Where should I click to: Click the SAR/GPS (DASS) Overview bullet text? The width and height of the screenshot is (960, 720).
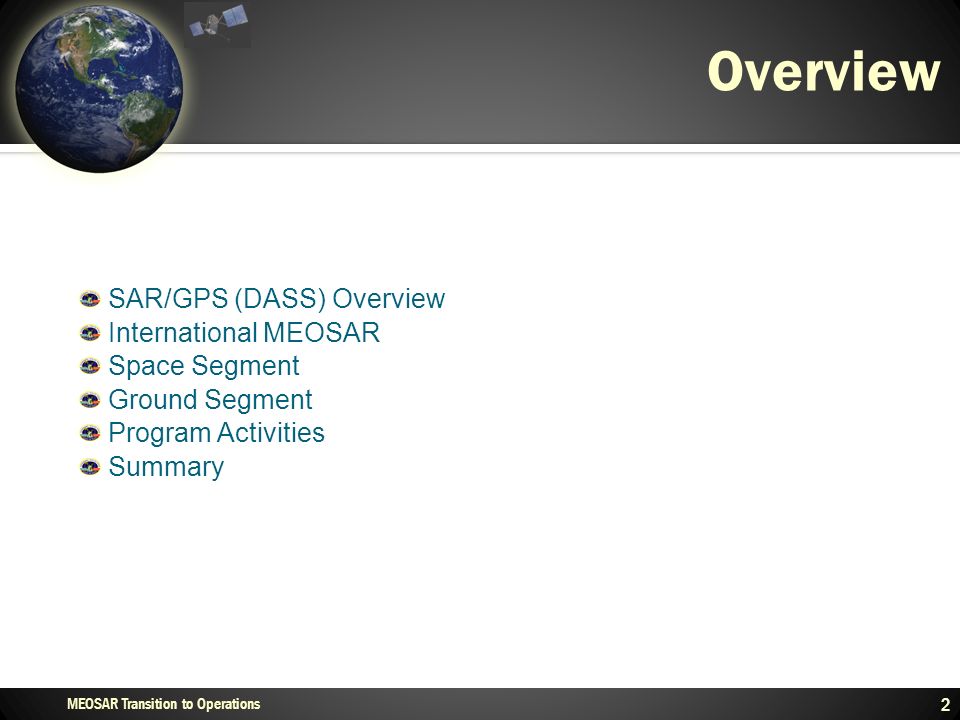click(x=276, y=299)
